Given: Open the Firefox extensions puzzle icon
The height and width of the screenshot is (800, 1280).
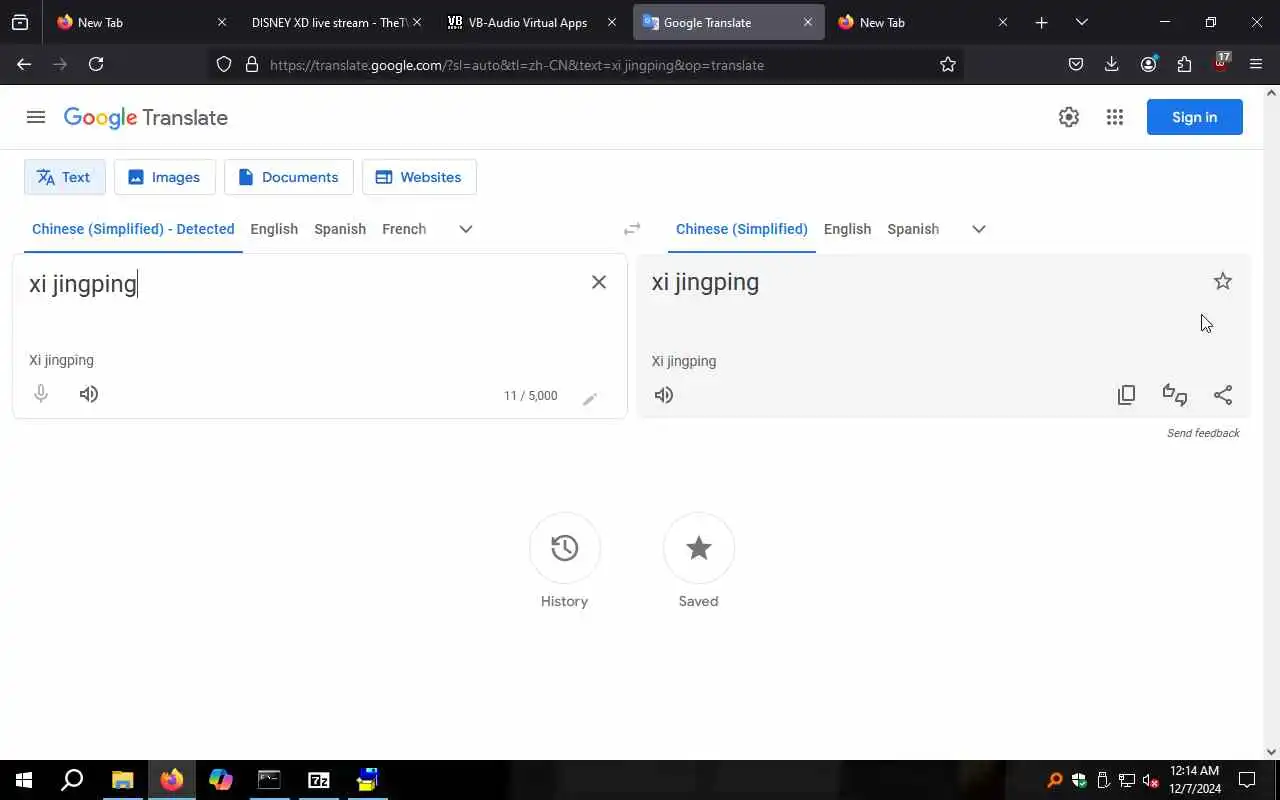Looking at the screenshot, I should click(1184, 64).
